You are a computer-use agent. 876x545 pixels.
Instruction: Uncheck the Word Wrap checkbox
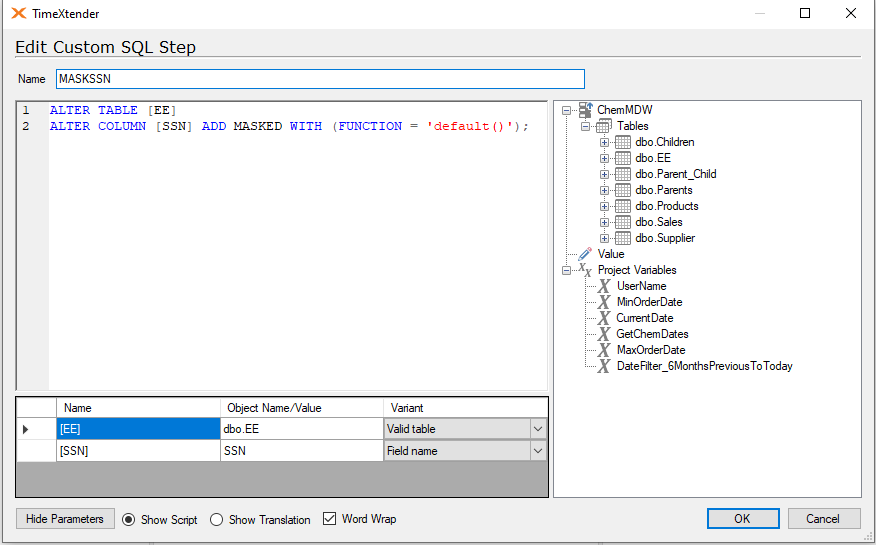click(330, 519)
